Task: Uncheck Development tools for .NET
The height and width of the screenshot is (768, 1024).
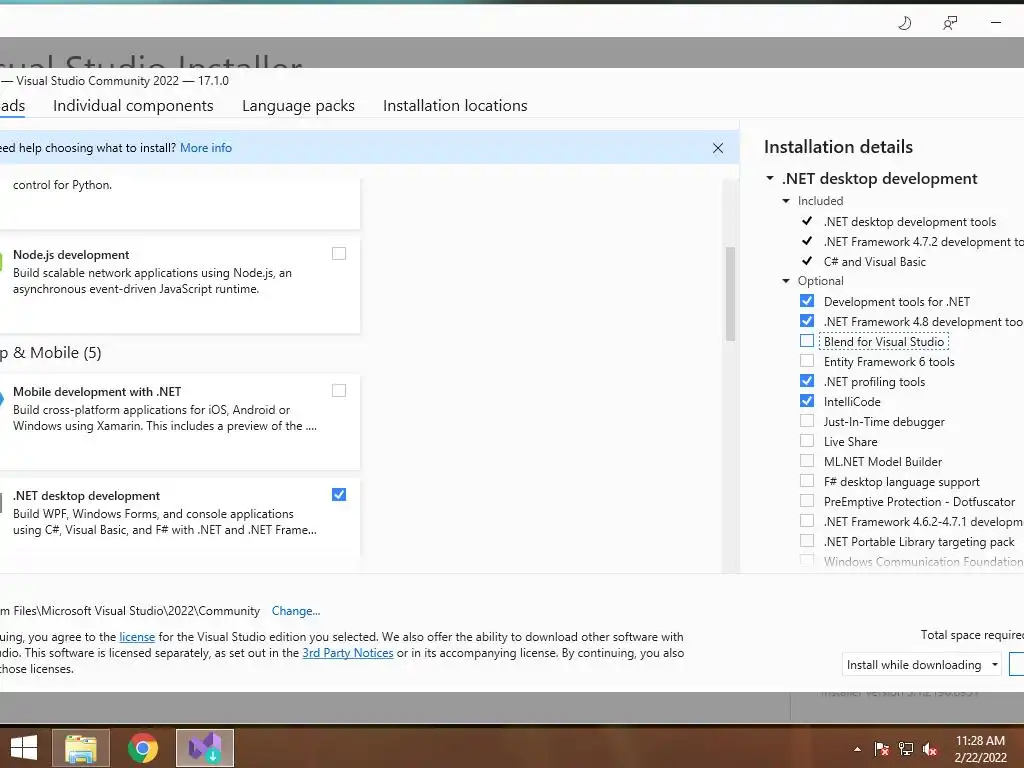Action: 807,301
